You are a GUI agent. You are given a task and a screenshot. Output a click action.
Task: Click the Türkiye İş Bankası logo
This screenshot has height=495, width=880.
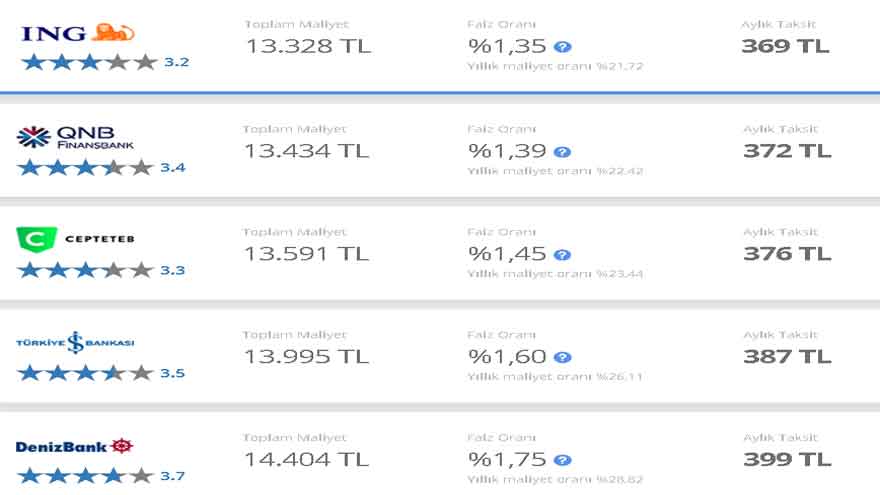click(x=75, y=343)
